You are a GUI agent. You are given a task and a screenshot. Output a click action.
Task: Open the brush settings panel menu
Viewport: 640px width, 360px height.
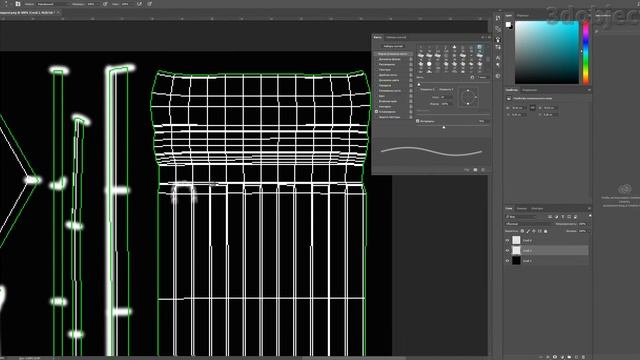click(x=489, y=37)
